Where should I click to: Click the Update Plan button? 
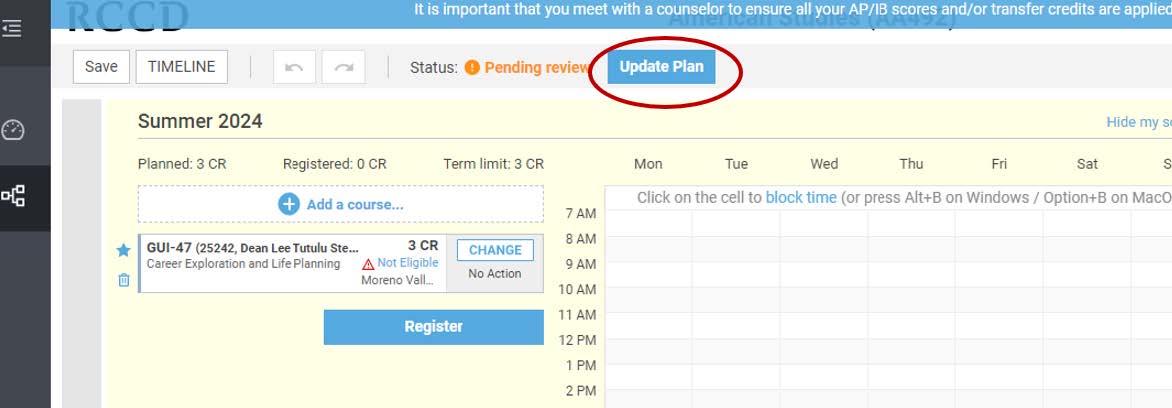pyautogui.click(x=661, y=67)
